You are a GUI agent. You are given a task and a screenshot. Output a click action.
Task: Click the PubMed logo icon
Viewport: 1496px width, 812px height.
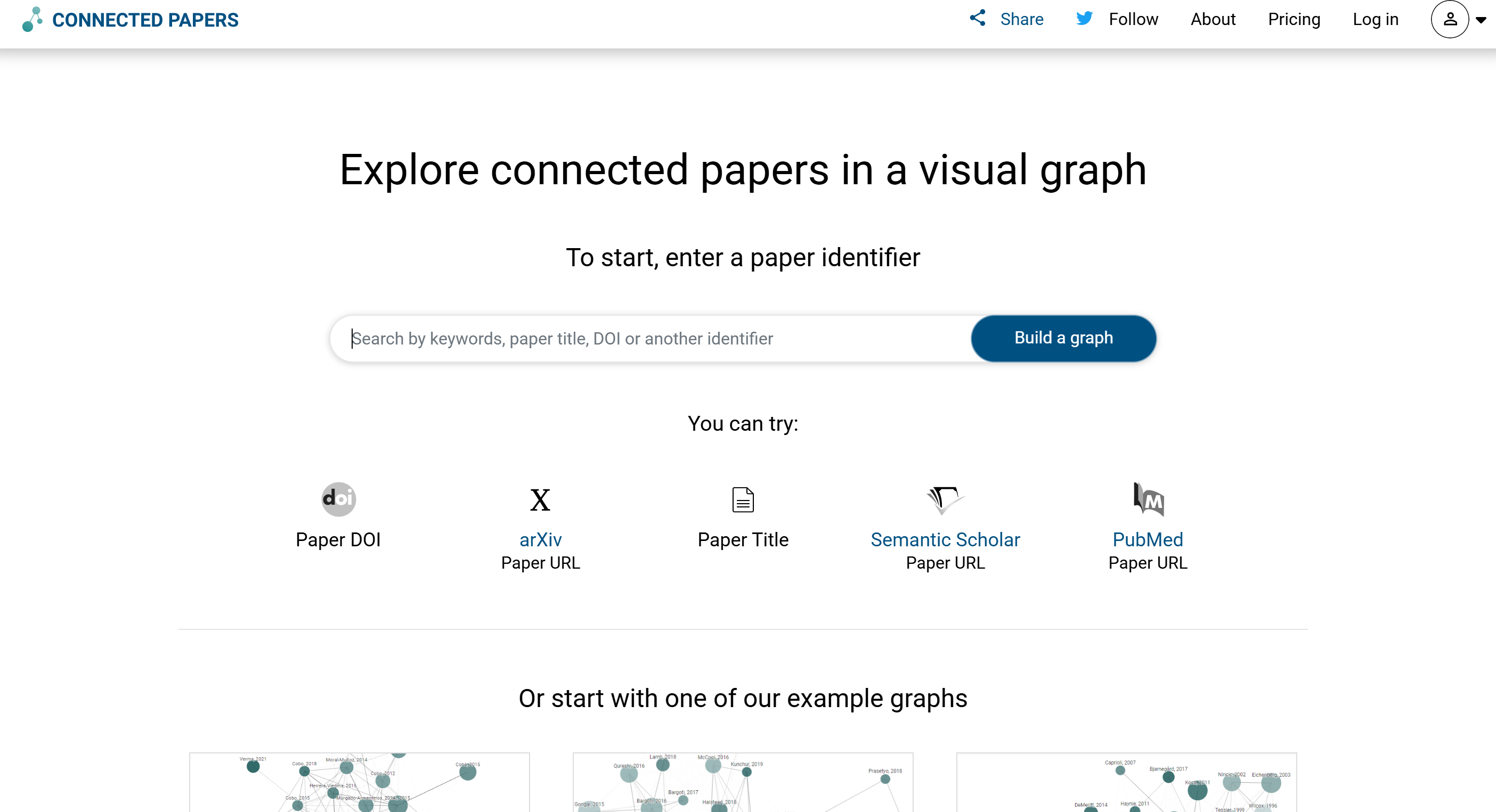1148,499
